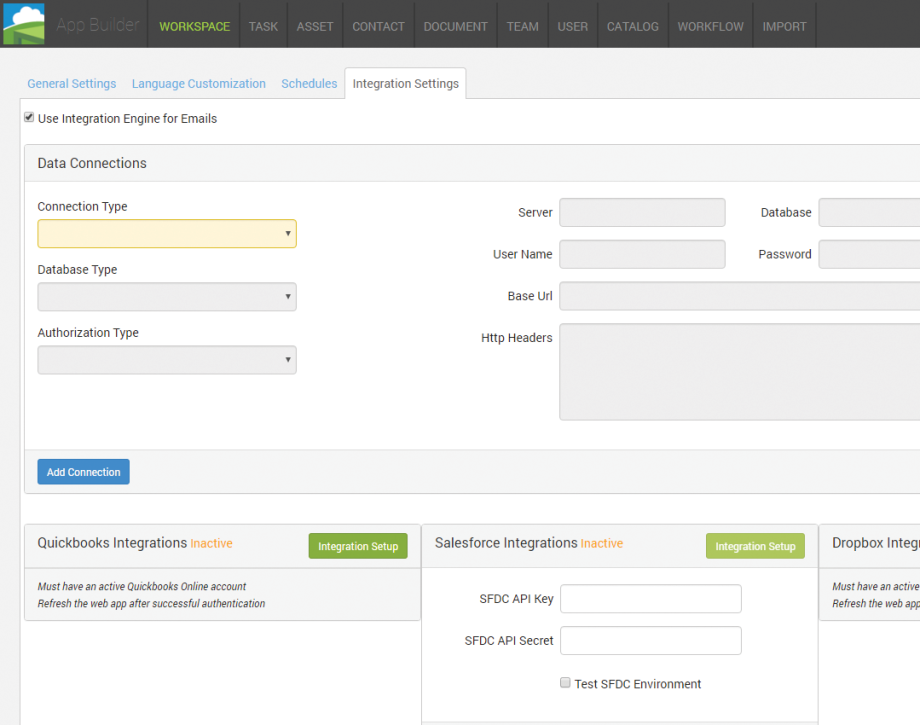920x725 pixels.
Task: Click the Add Connection button
Action: tap(83, 471)
